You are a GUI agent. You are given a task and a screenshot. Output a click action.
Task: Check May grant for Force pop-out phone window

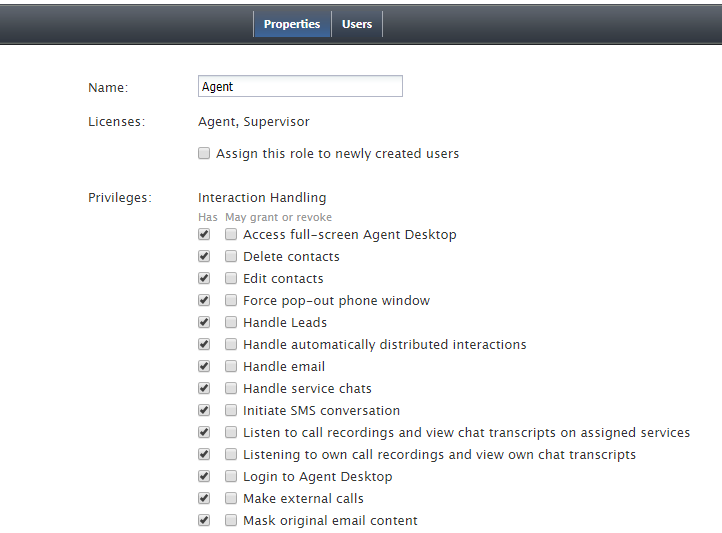(x=231, y=301)
